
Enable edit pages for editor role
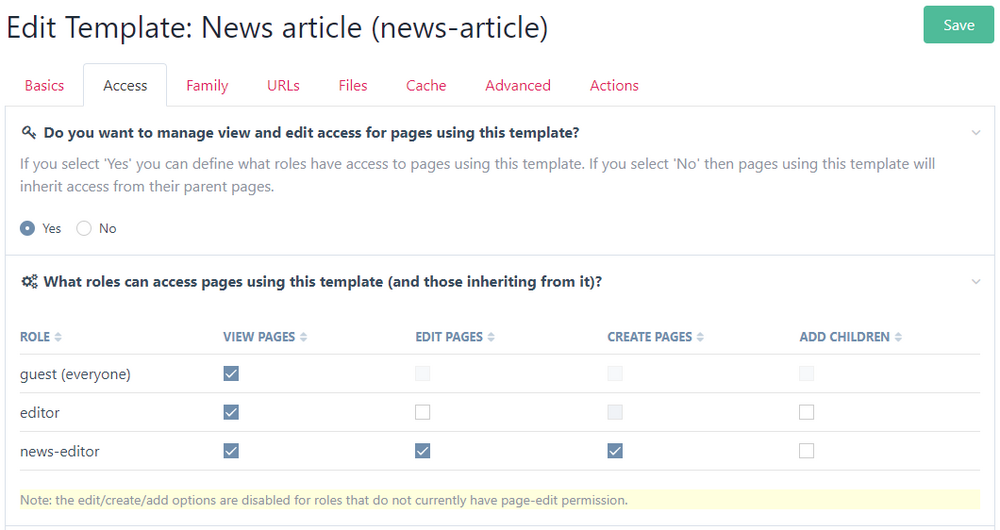pos(423,412)
